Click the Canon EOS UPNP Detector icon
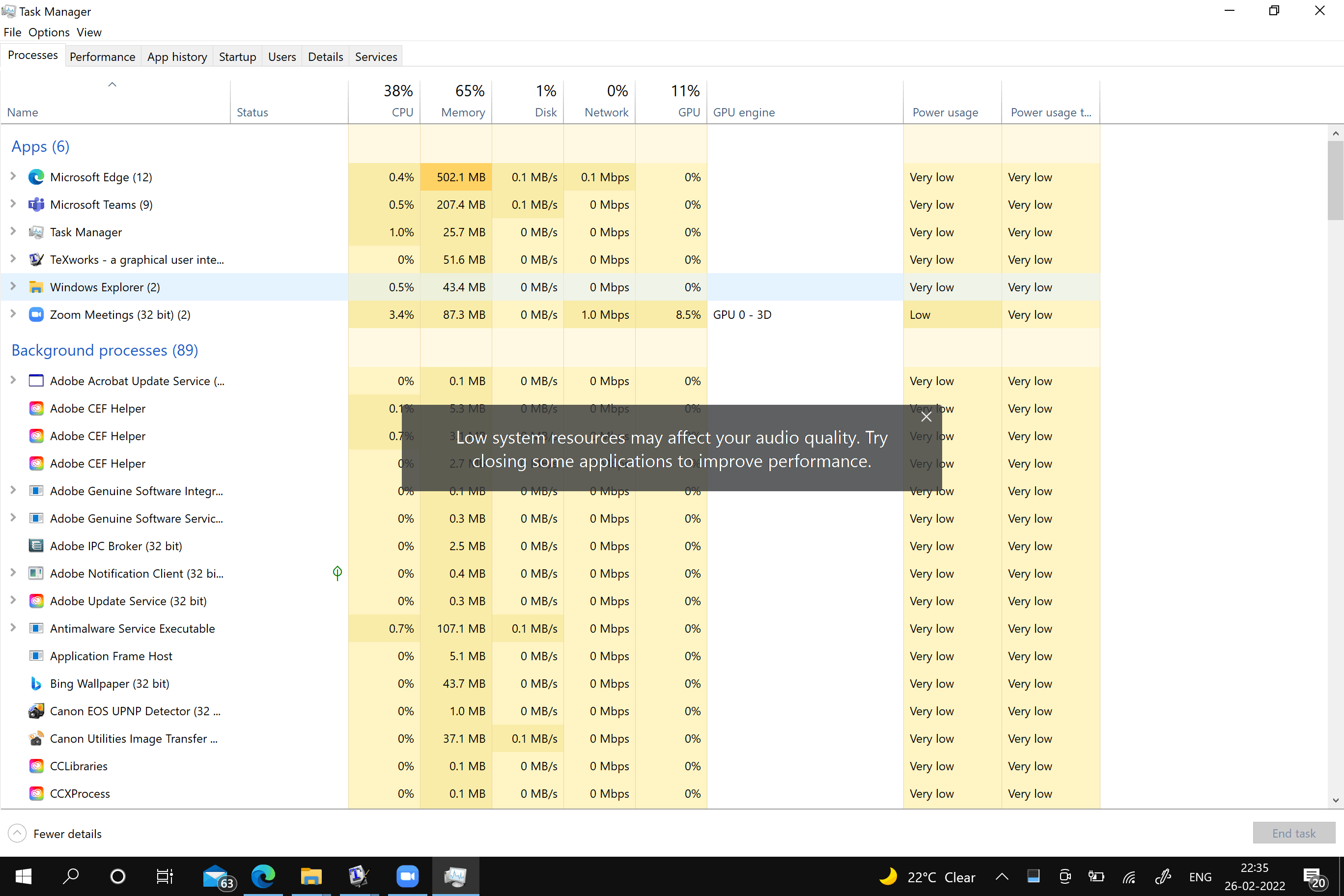The image size is (1344, 896). [36, 711]
